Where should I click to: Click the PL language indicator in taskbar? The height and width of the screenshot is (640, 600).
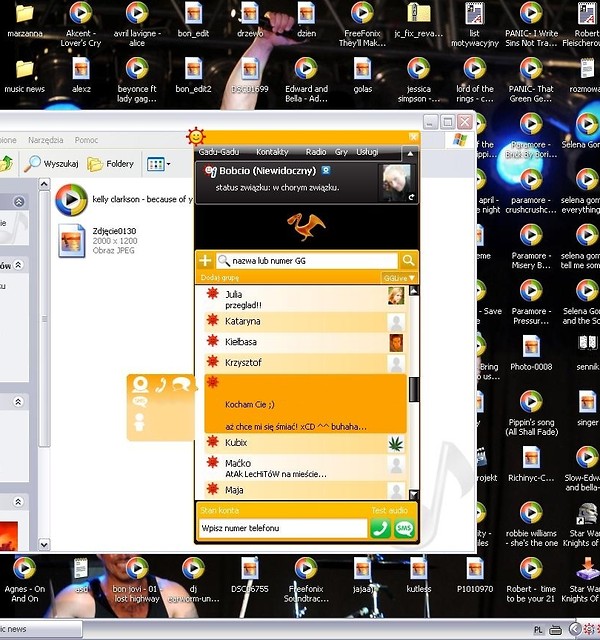[x=538, y=630]
